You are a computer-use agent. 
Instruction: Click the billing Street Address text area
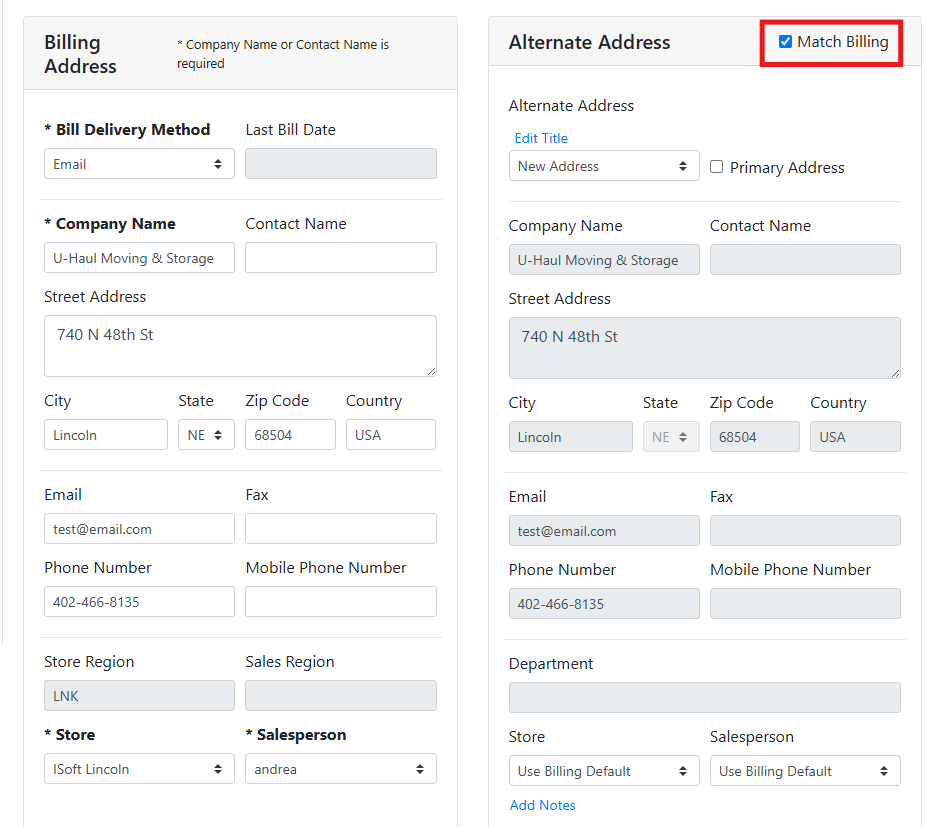[240, 346]
